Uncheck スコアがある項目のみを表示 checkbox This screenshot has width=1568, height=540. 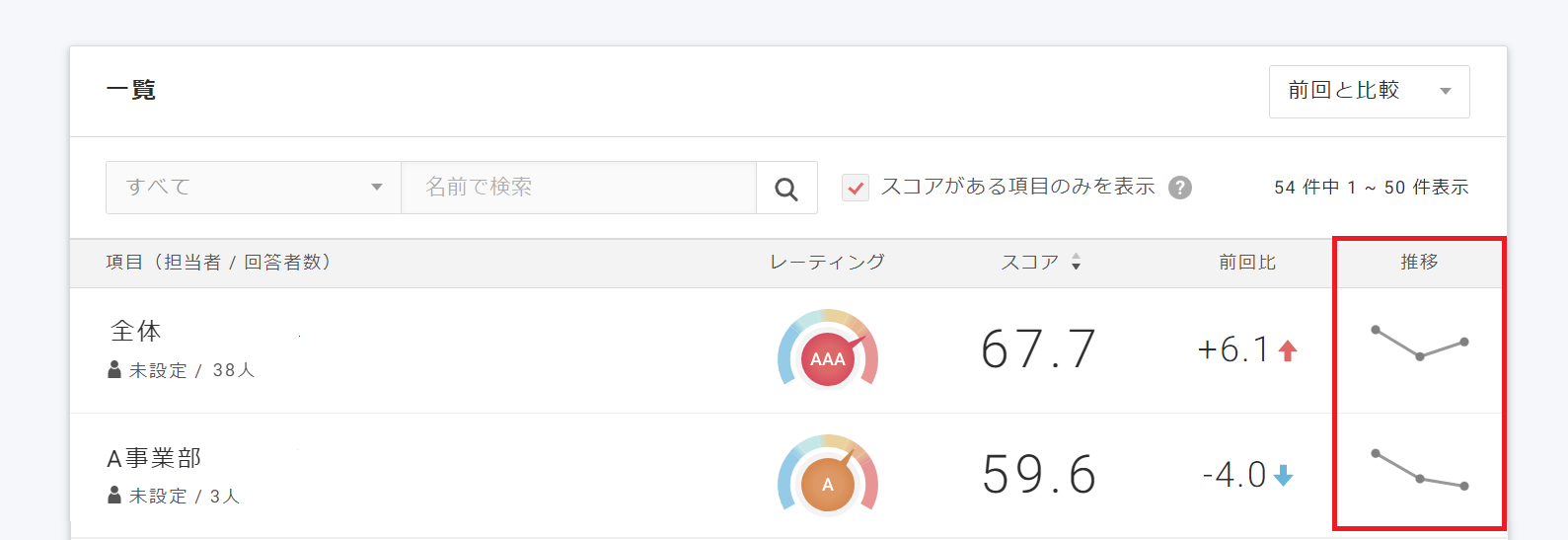coord(856,188)
